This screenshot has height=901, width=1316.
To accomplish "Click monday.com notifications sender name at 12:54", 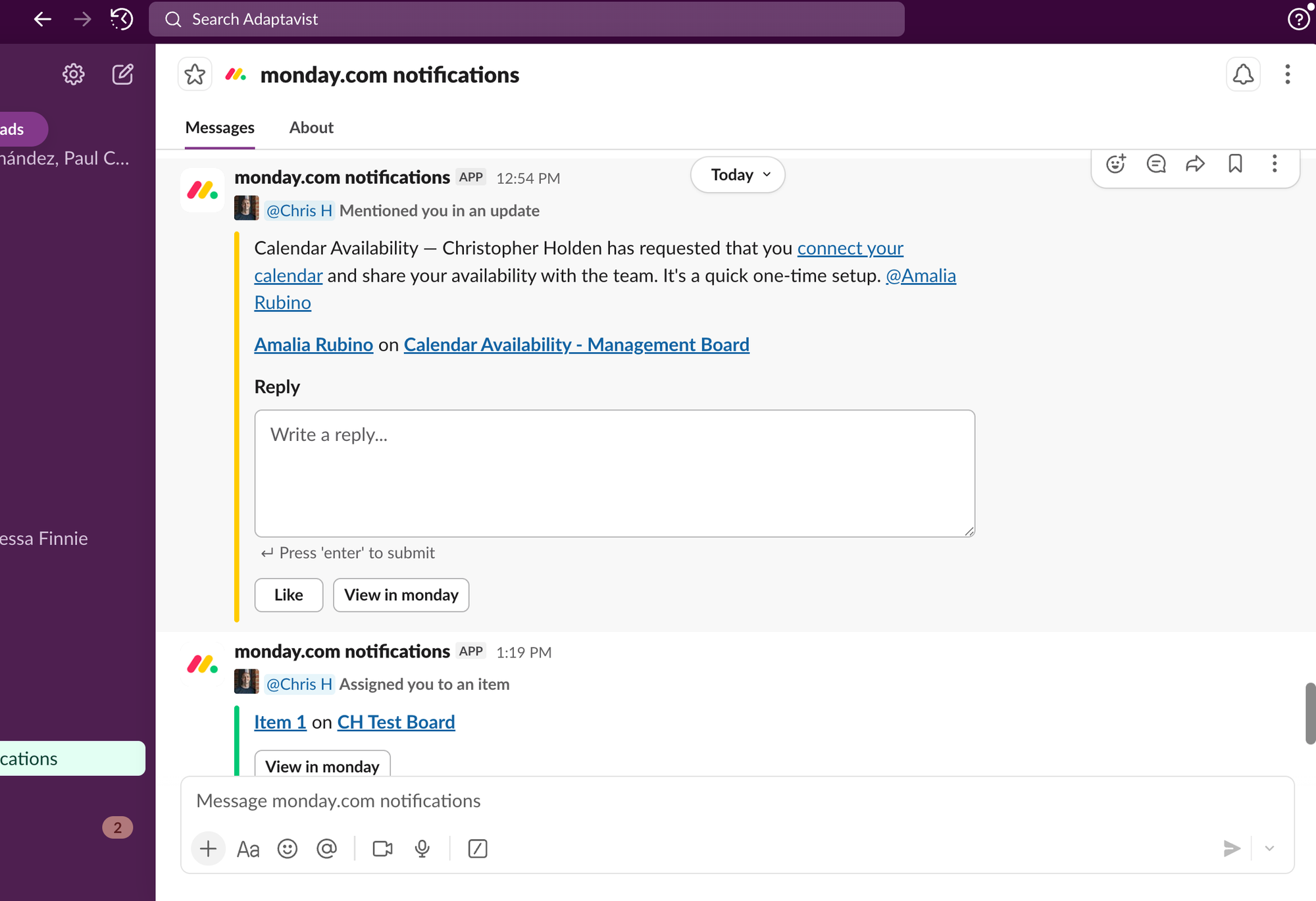I will click(x=342, y=178).
